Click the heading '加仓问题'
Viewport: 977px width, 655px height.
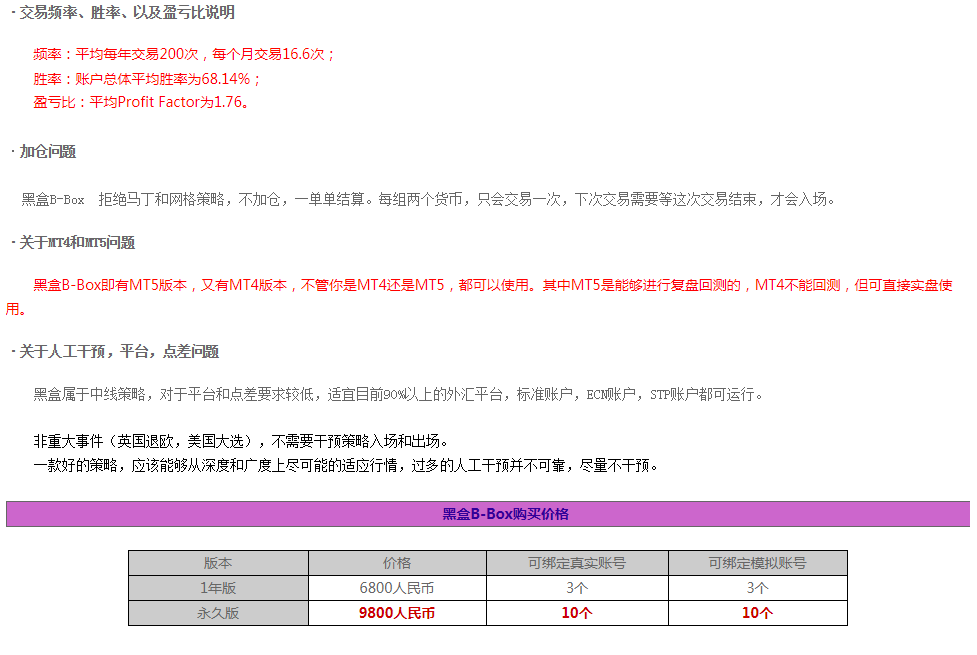click(47, 151)
